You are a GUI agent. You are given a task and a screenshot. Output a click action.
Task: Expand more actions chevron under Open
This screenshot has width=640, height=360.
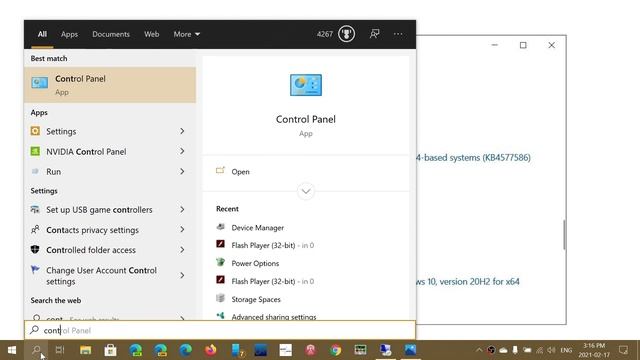pos(306,191)
